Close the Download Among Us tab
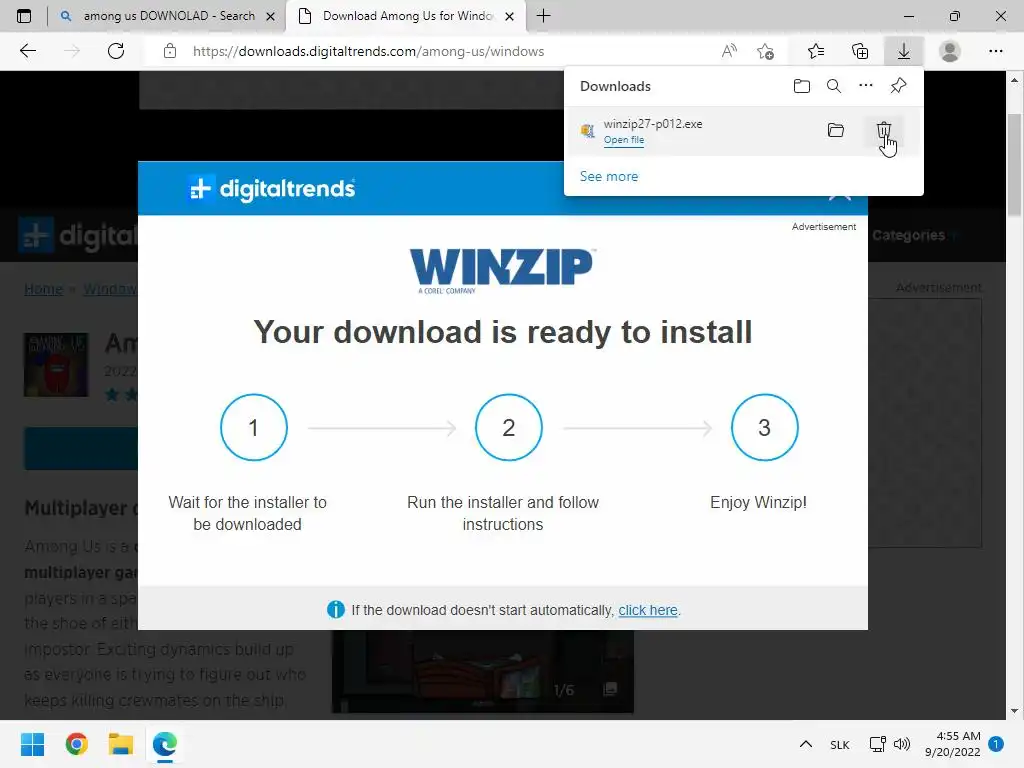 pyautogui.click(x=509, y=16)
